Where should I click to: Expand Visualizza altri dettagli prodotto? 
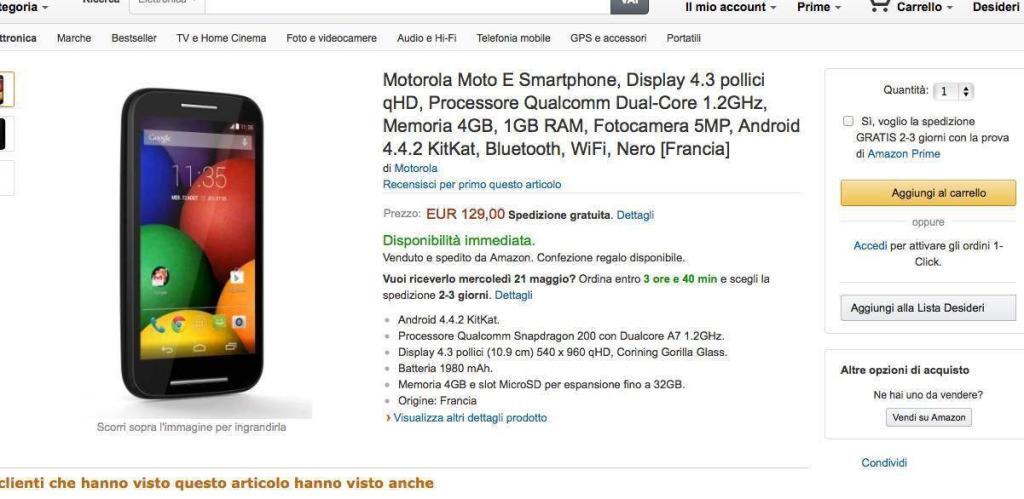[470, 418]
